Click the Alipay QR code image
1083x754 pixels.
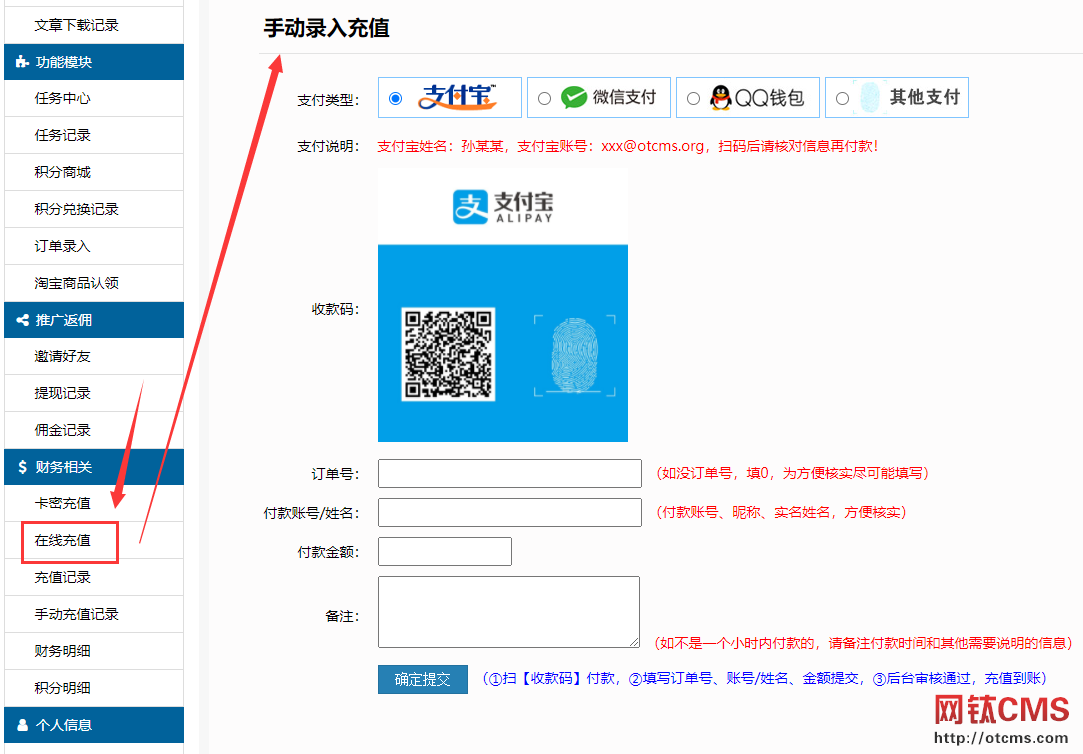coord(447,354)
